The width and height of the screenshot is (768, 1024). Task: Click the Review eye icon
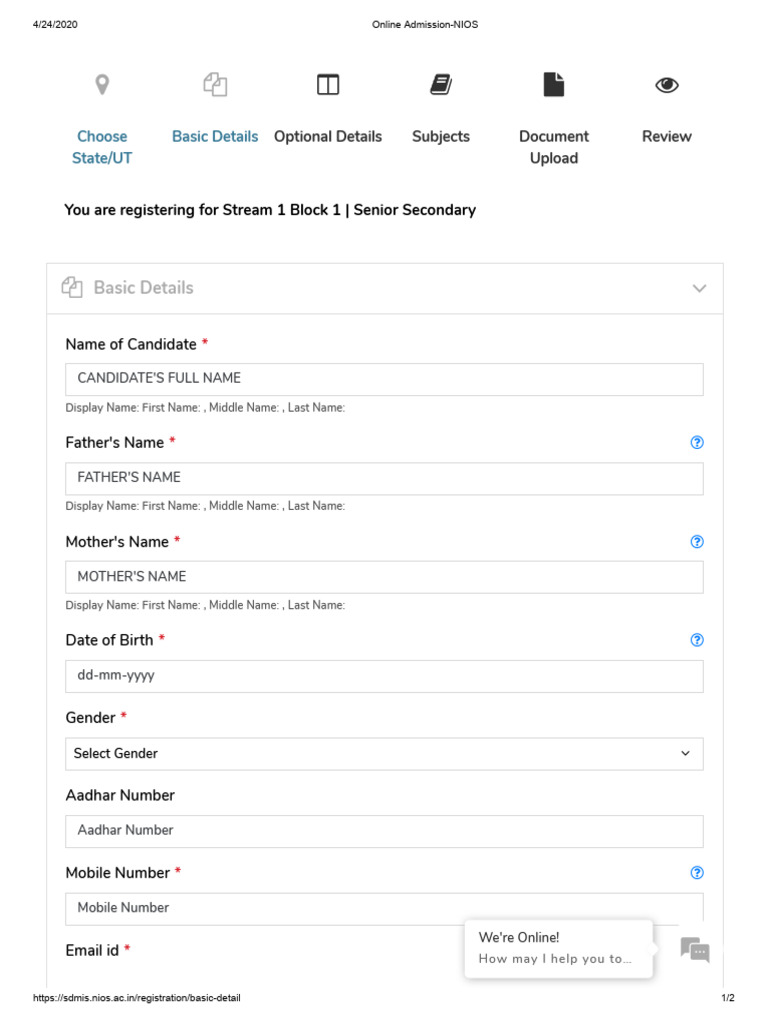tap(667, 85)
